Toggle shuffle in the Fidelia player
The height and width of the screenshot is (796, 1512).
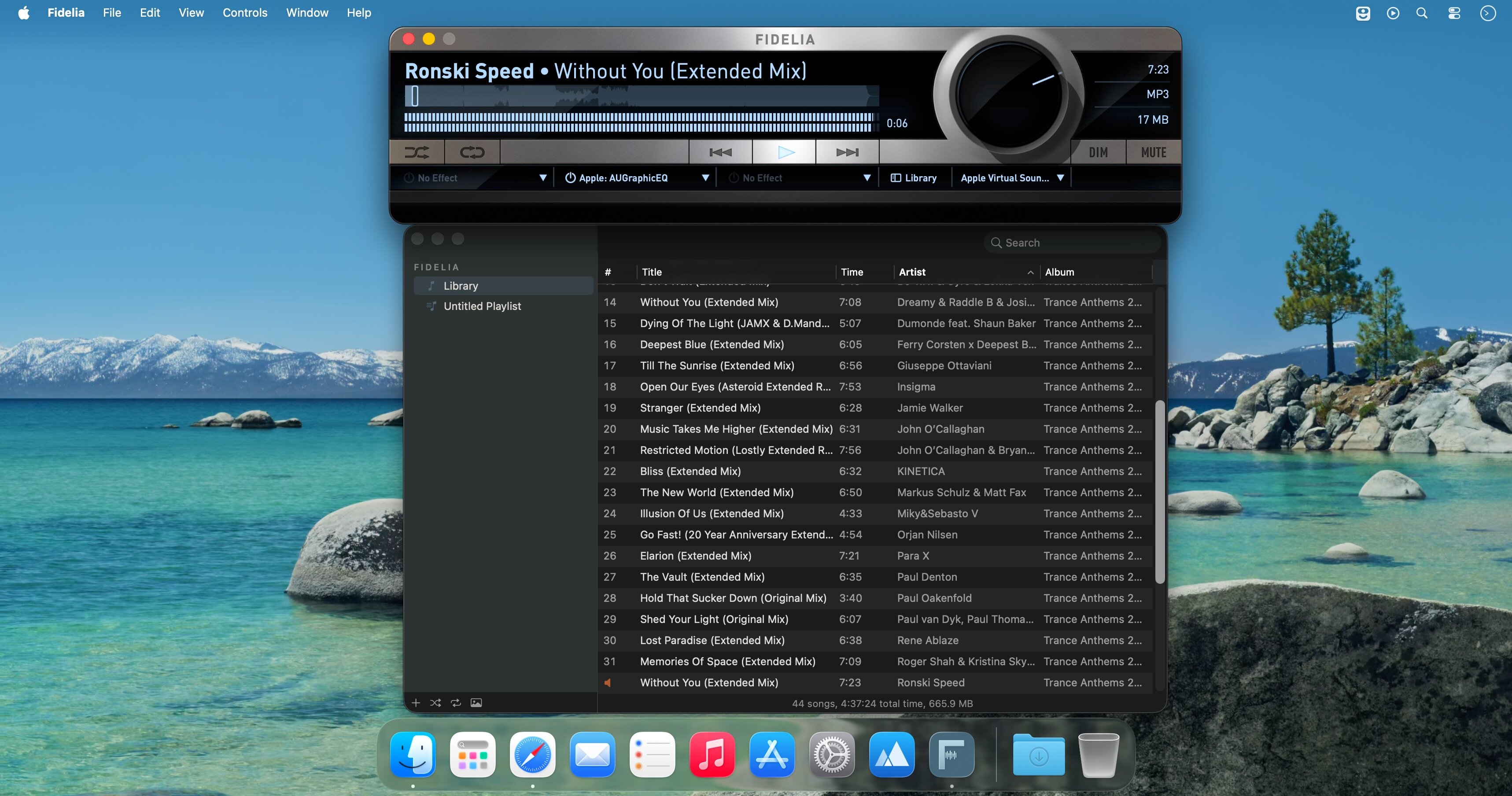[417, 153]
